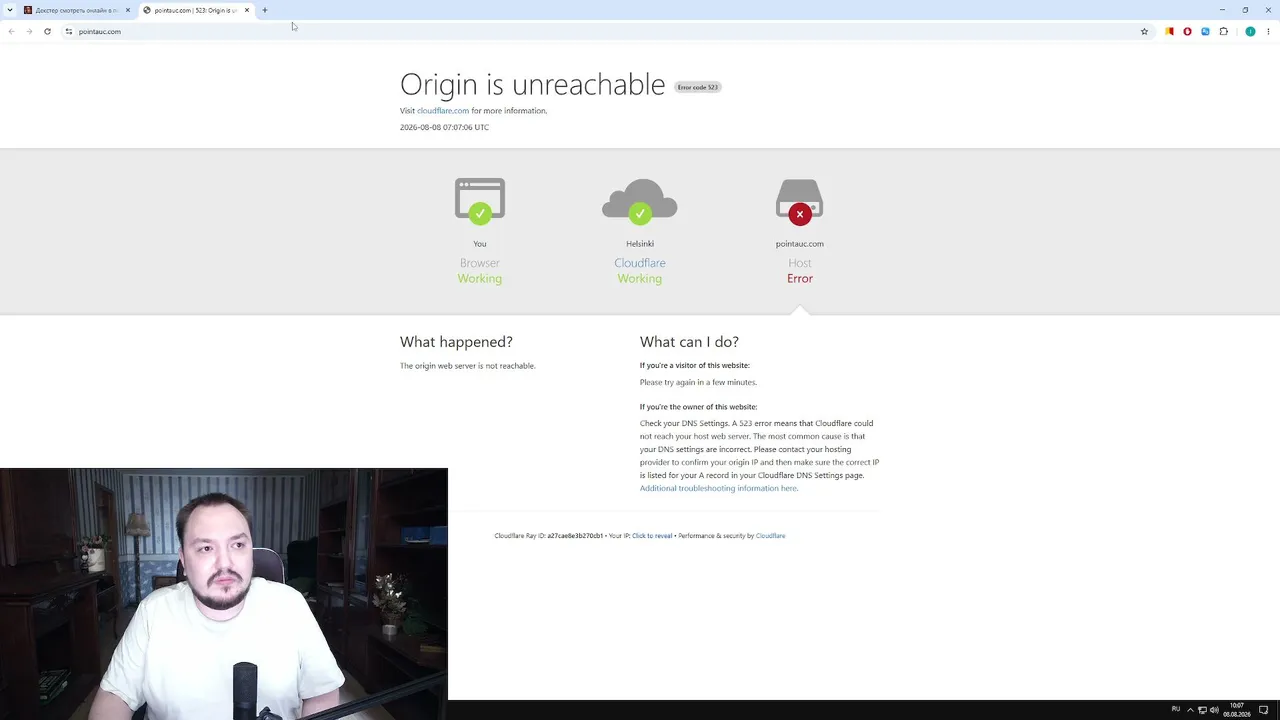This screenshot has width=1280, height=720.
Task: Switch the RU keyboard language indicator
Action: 1176,710
